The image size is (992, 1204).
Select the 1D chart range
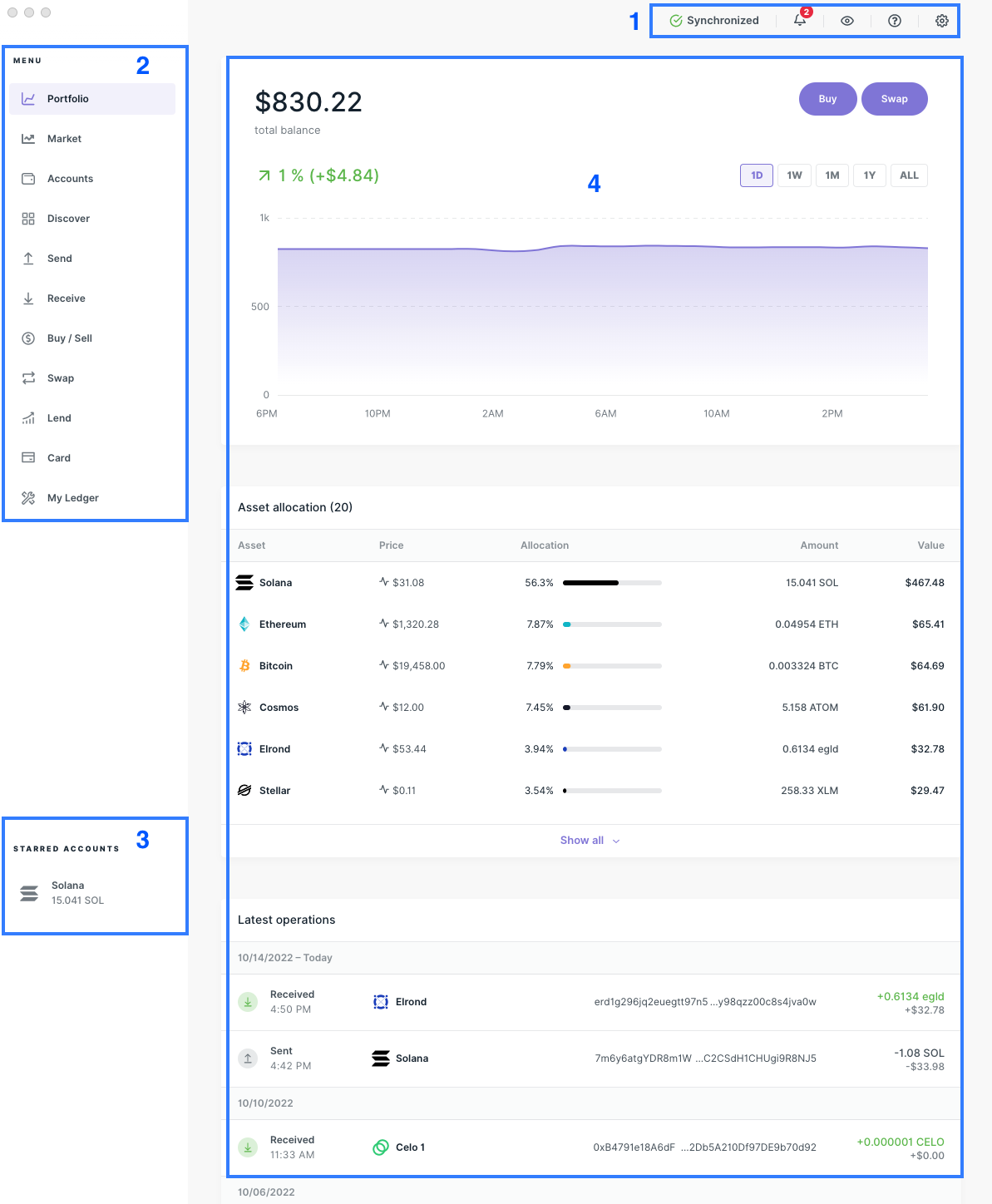pyautogui.click(x=757, y=175)
